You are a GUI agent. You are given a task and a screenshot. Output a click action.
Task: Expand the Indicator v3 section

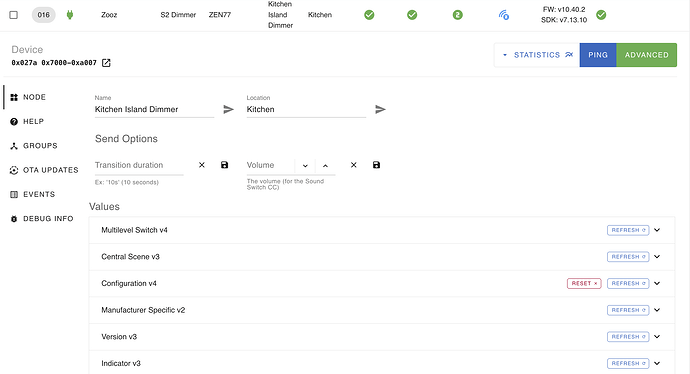(657, 363)
